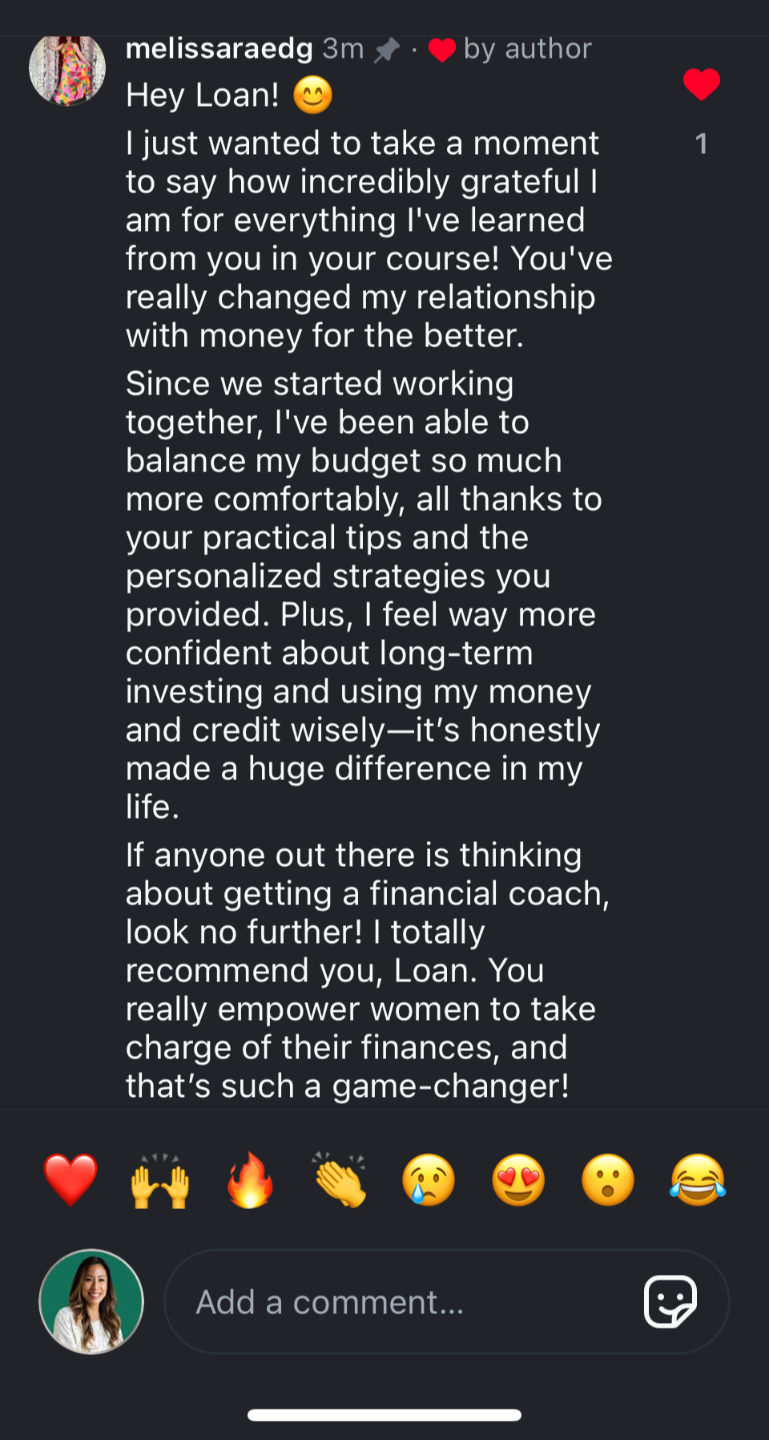Screen dimensions: 769x1440
Task: Click the pin icon beside the timestamp
Action: (387, 50)
